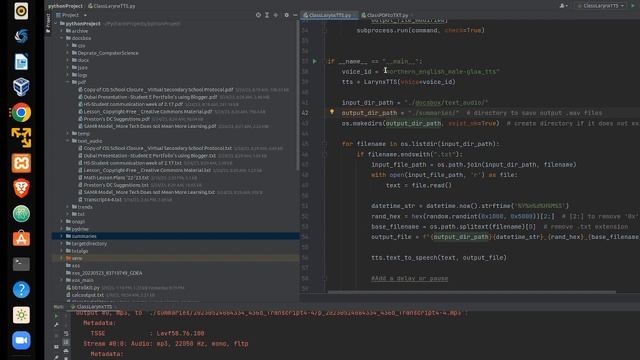Open Brave browser from the dock

click(x=21, y=188)
